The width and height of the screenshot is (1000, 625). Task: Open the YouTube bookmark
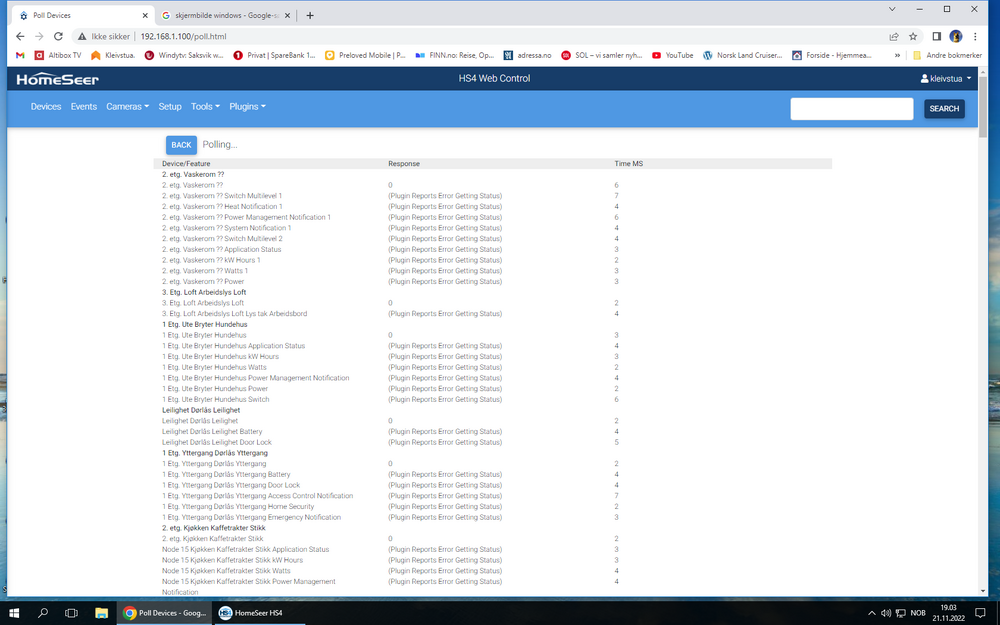click(672, 55)
